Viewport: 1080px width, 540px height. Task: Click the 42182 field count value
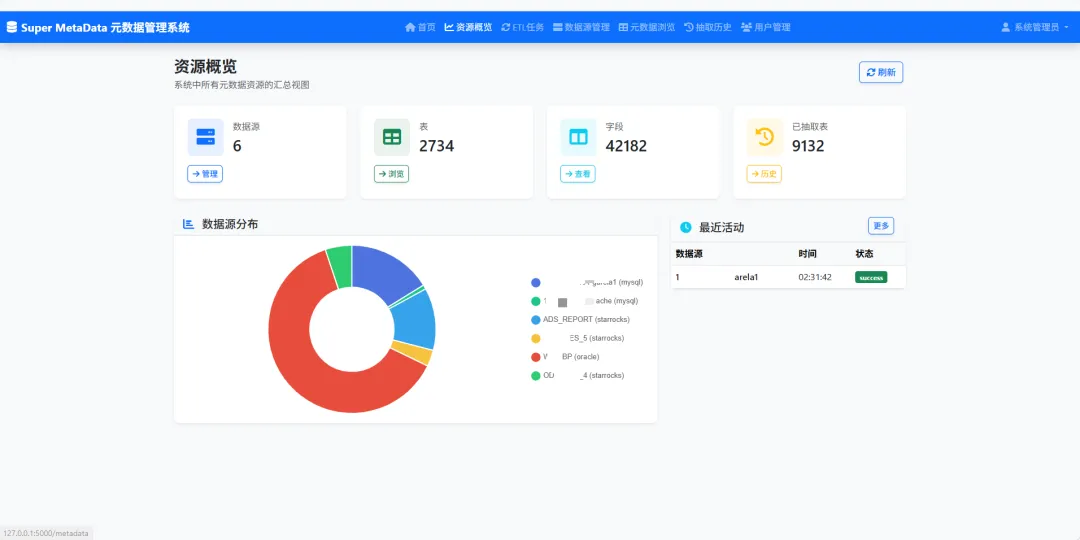click(626, 146)
